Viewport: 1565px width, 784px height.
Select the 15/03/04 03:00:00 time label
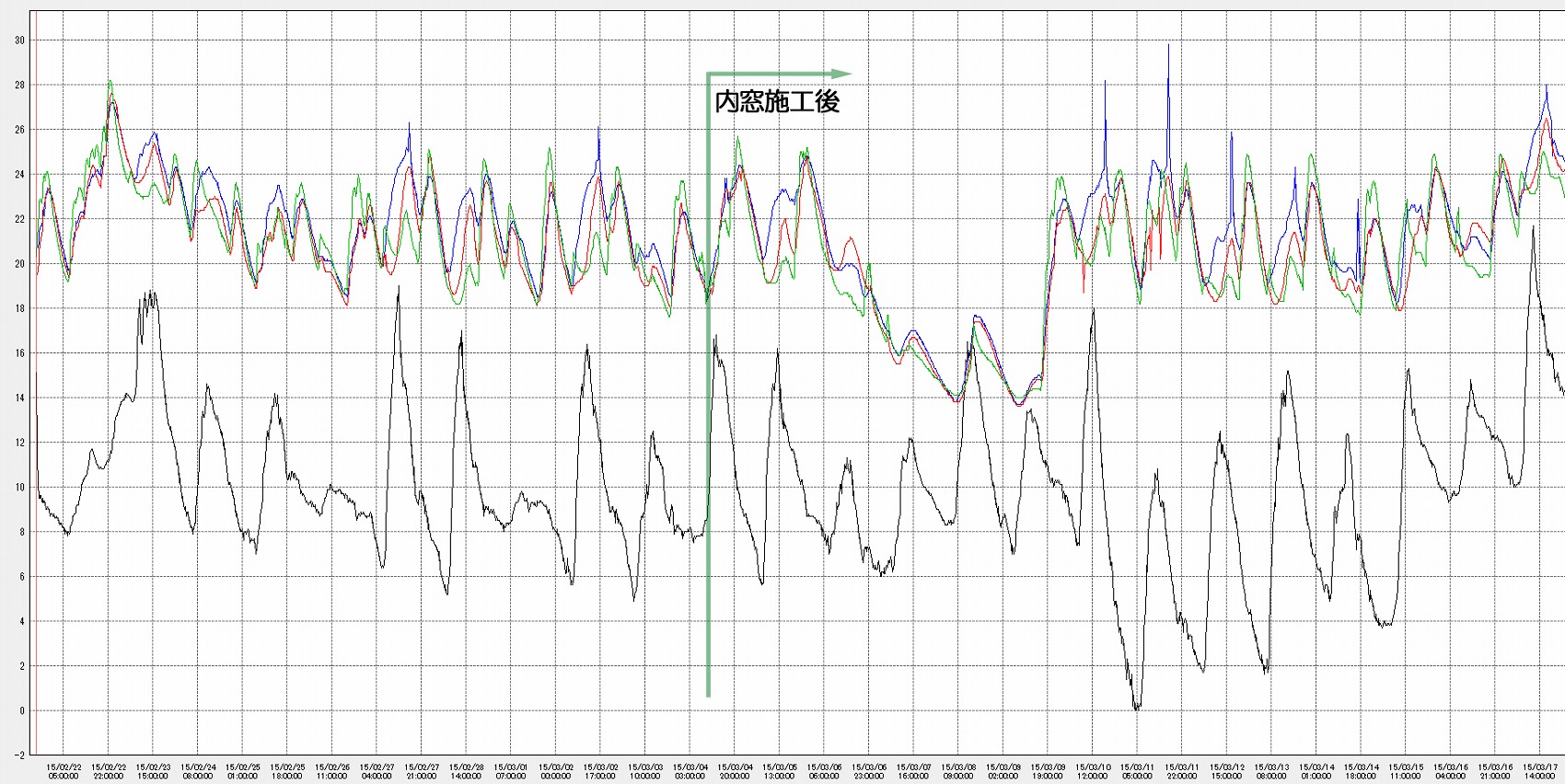tap(690, 771)
